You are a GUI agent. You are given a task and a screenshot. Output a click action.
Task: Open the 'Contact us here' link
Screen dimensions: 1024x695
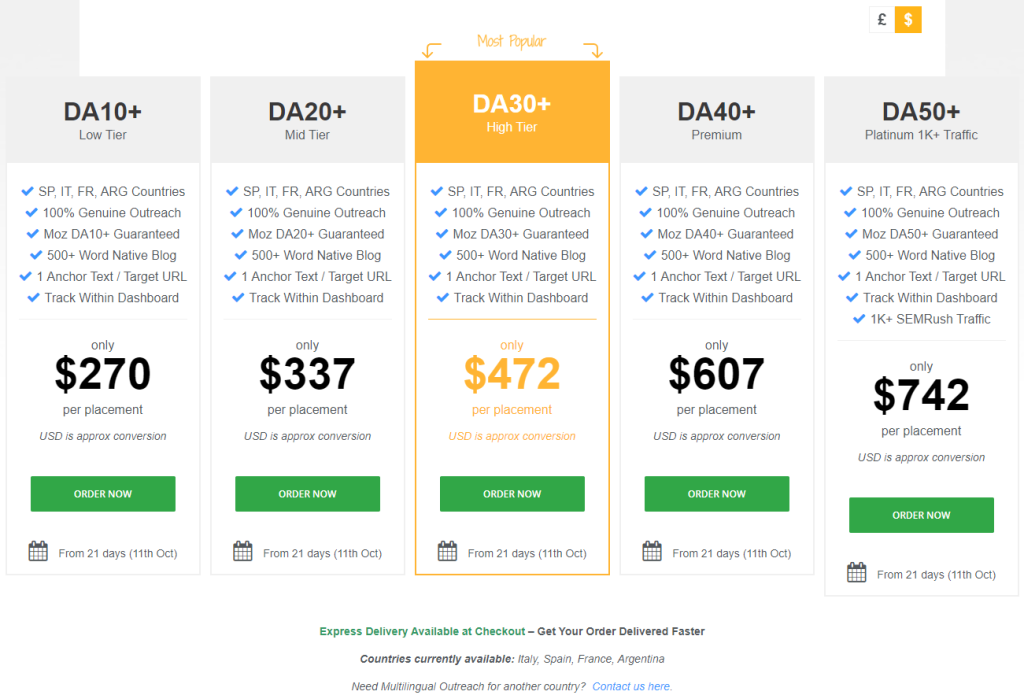(632, 687)
